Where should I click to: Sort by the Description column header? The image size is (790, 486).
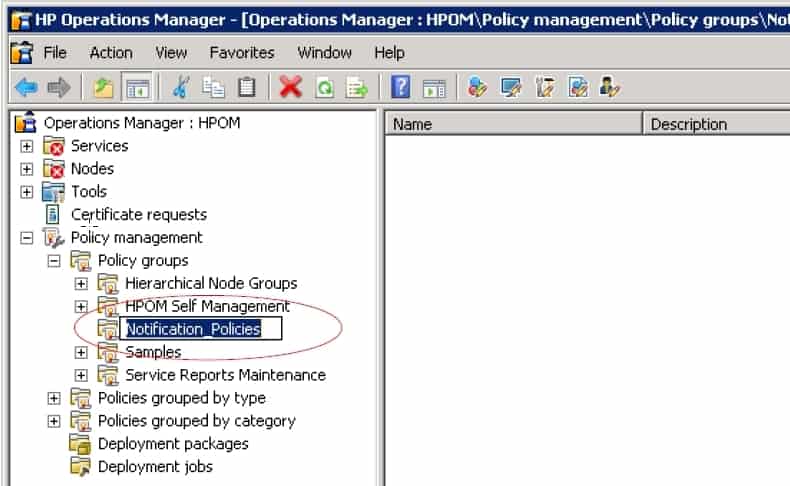coord(716,124)
